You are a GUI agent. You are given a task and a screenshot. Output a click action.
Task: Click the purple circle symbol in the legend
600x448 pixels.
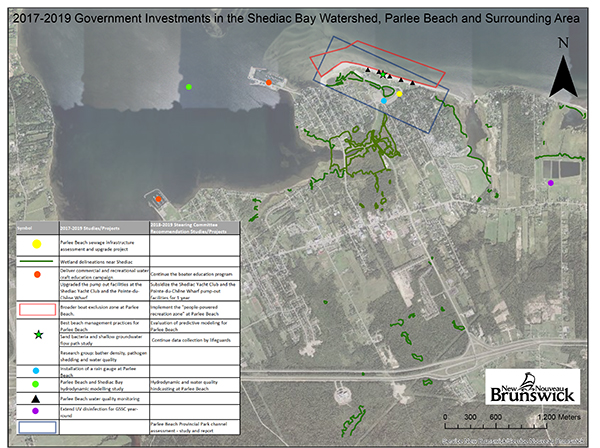[x=36, y=410]
